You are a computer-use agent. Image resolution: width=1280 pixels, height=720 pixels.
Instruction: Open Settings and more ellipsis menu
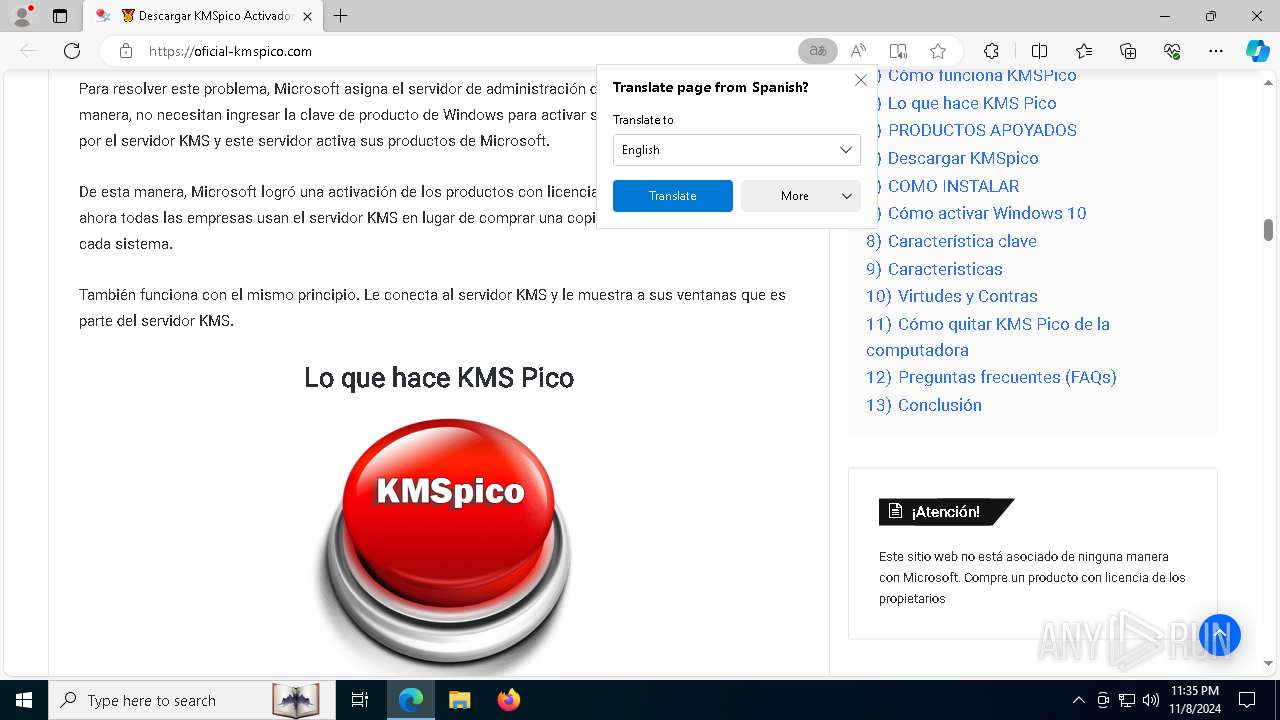tap(1216, 51)
